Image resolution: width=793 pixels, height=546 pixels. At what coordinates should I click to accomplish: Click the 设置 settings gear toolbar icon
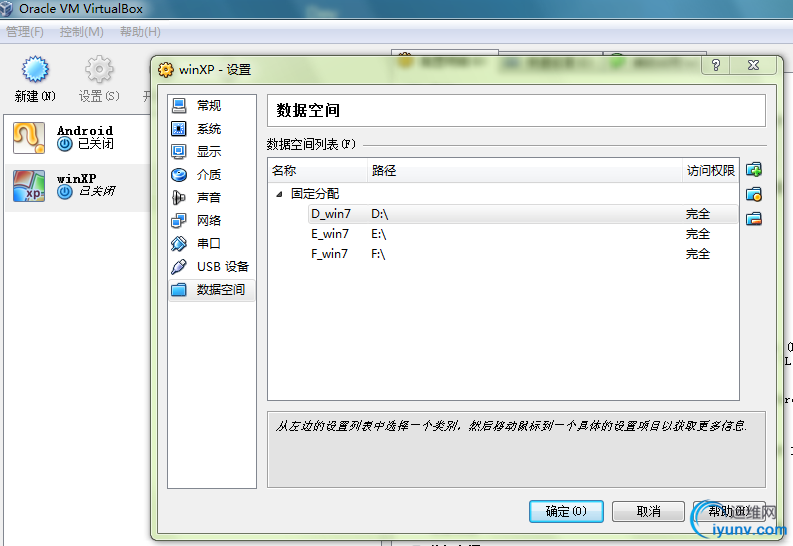99,69
